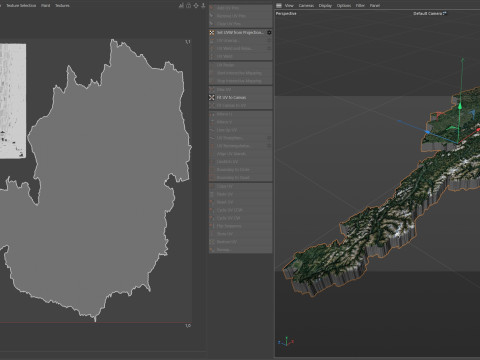Open the viewport Filter menu
Viewport: 480px width, 360px height.
tap(360, 6)
